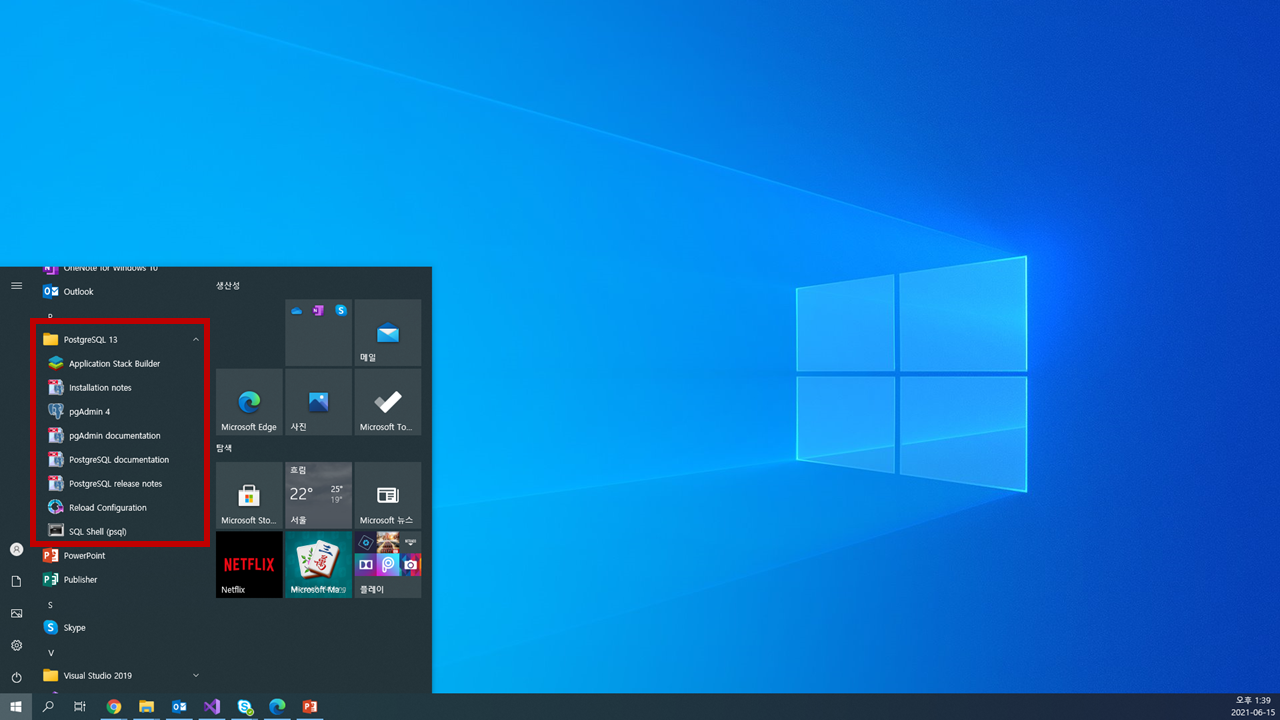Open the Mail (메일) tile
1280x720 pixels.
coord(388,332)
